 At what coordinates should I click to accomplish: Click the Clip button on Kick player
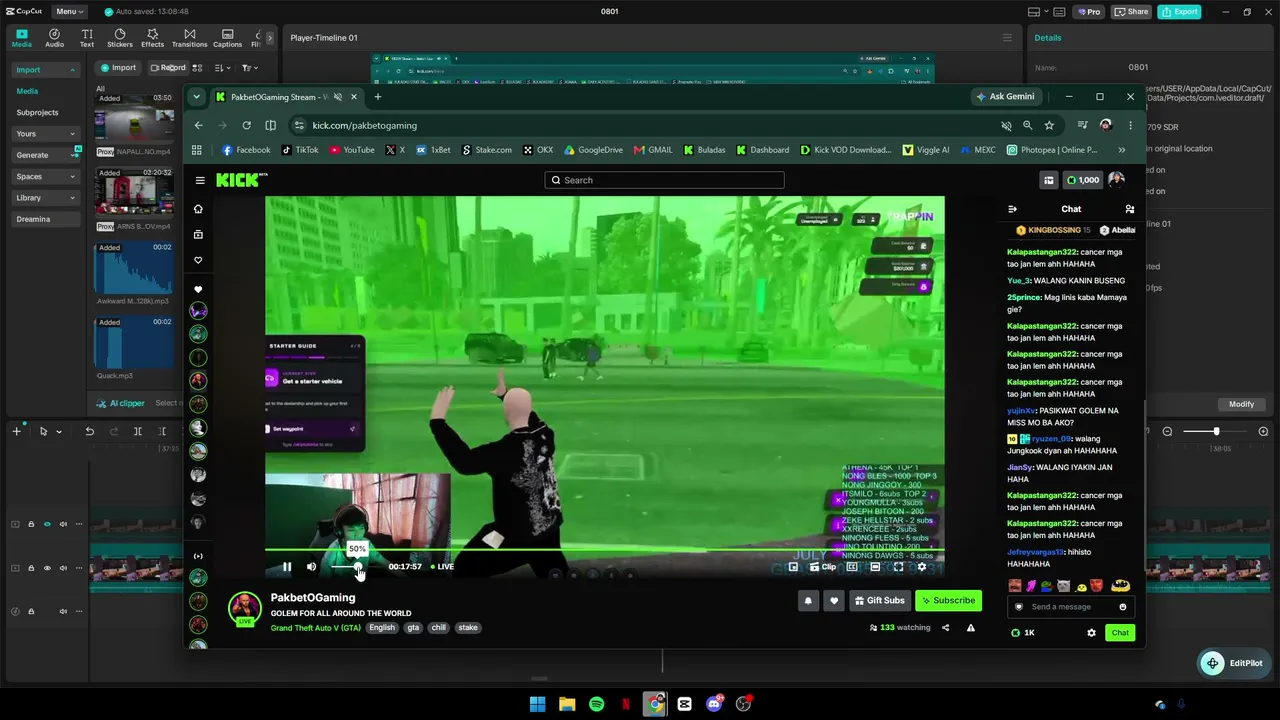[x=822, y=567]
